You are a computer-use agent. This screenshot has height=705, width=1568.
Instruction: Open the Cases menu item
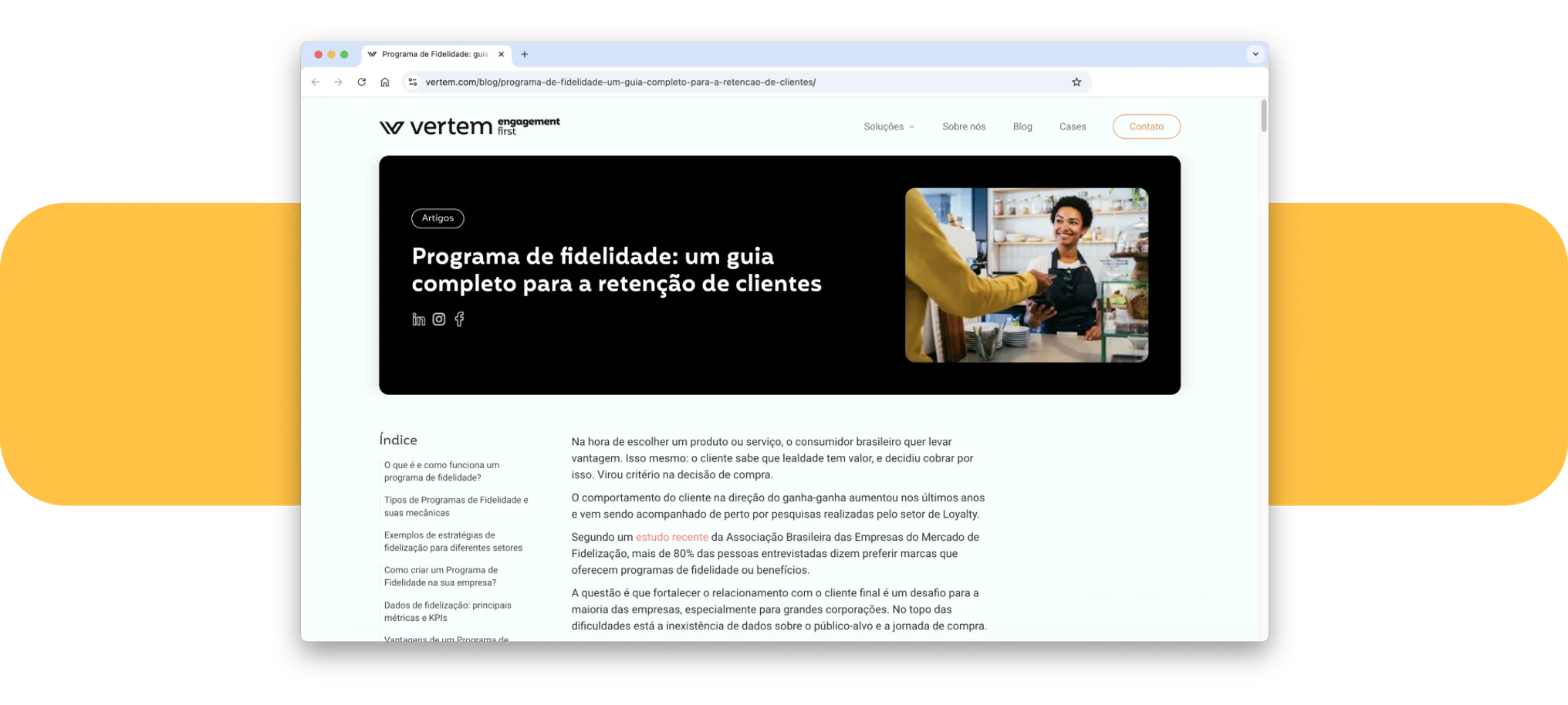(1073, 126)
